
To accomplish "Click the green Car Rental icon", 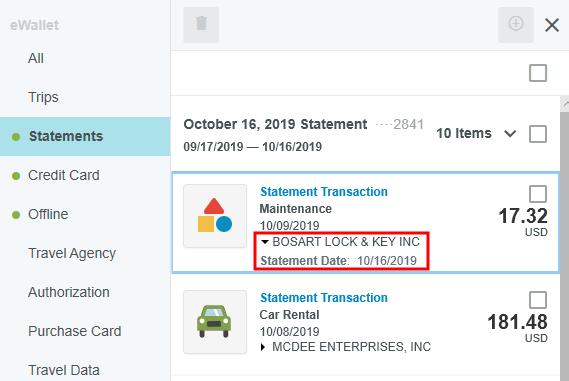I will (215, 322).
